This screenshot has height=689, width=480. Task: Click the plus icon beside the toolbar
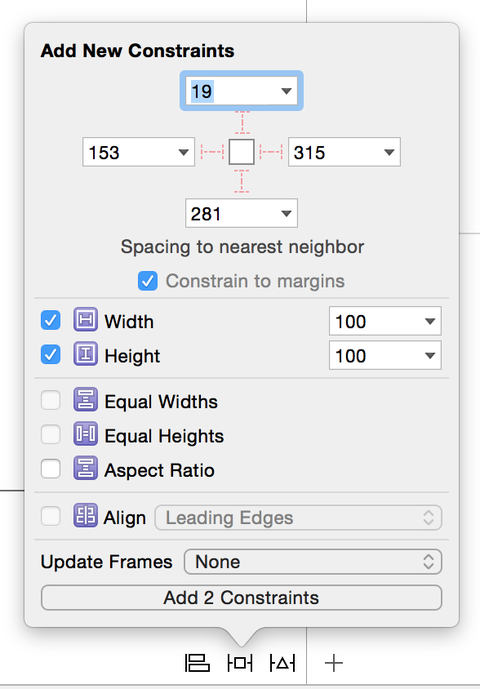click(334, 663)
